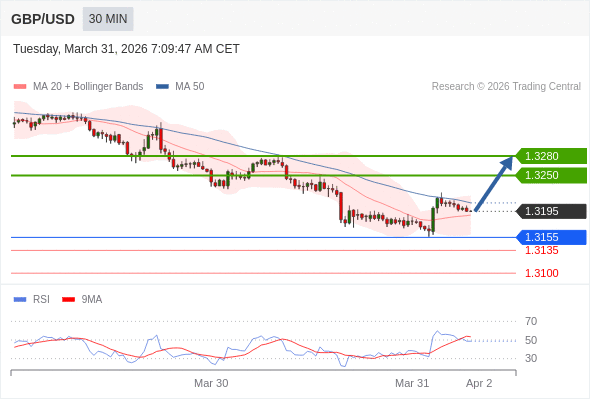Click the Research Trading Central copyright text

506,87
